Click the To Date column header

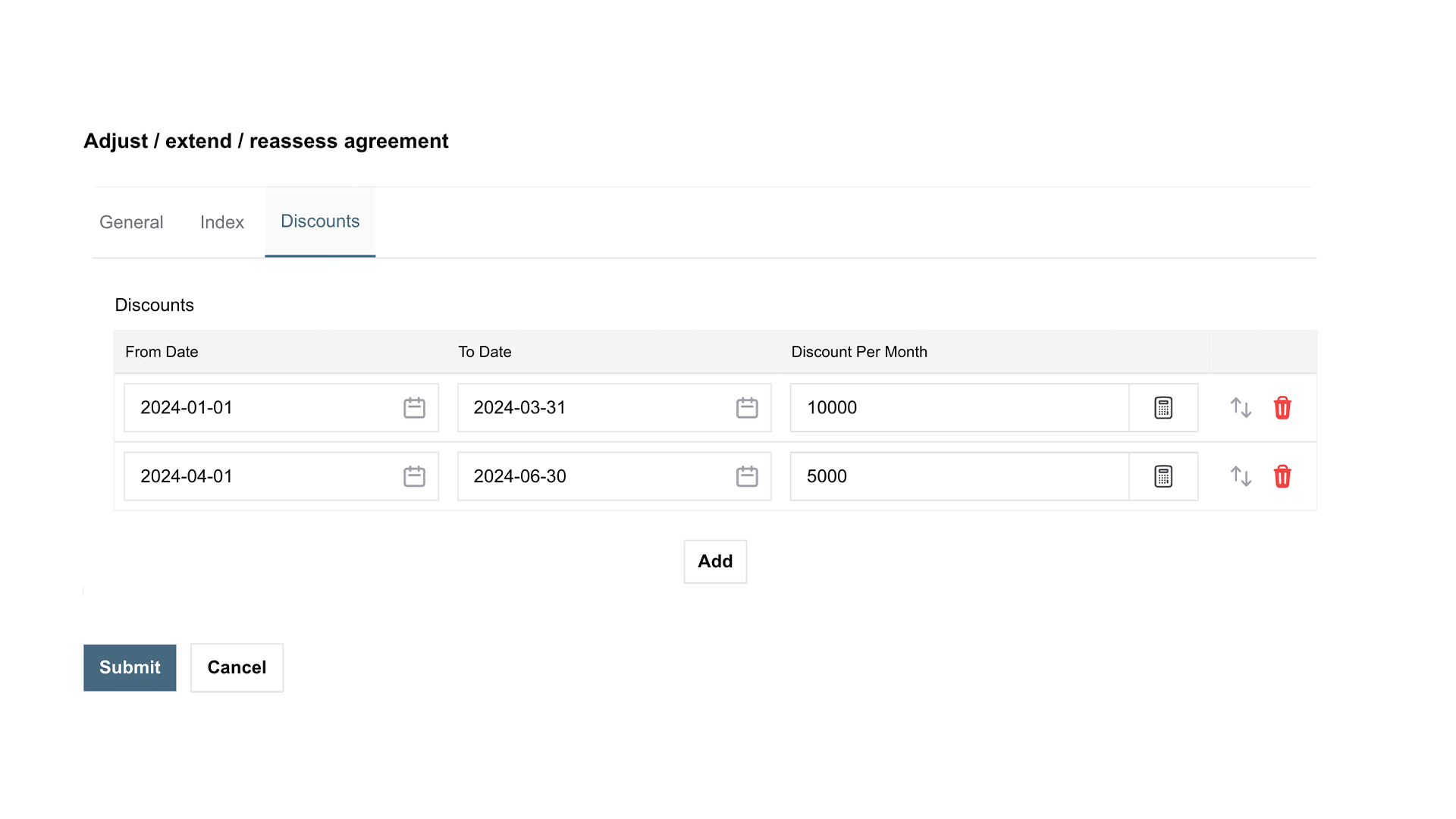click(x=485, y=352)
